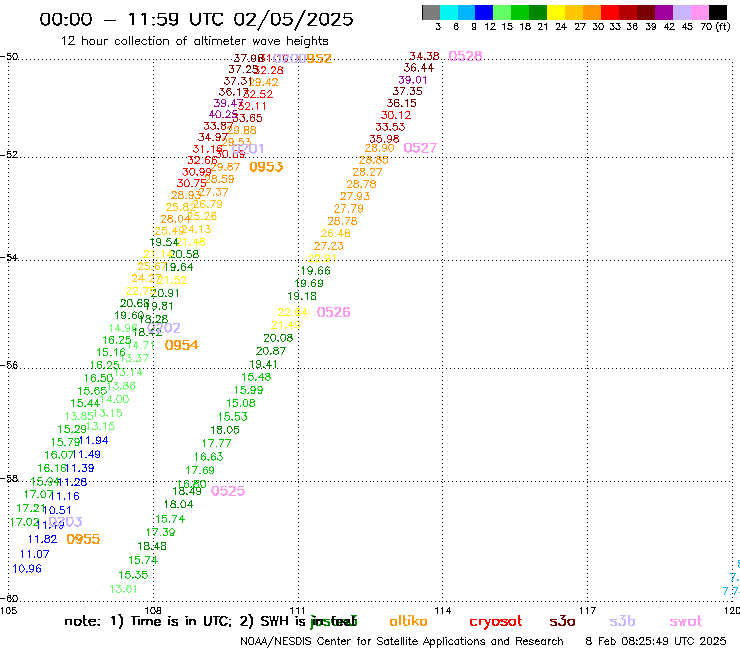Viewport: 740px width, 650px height.
Task: Click the wave height value 27.93
Action: 355,196
